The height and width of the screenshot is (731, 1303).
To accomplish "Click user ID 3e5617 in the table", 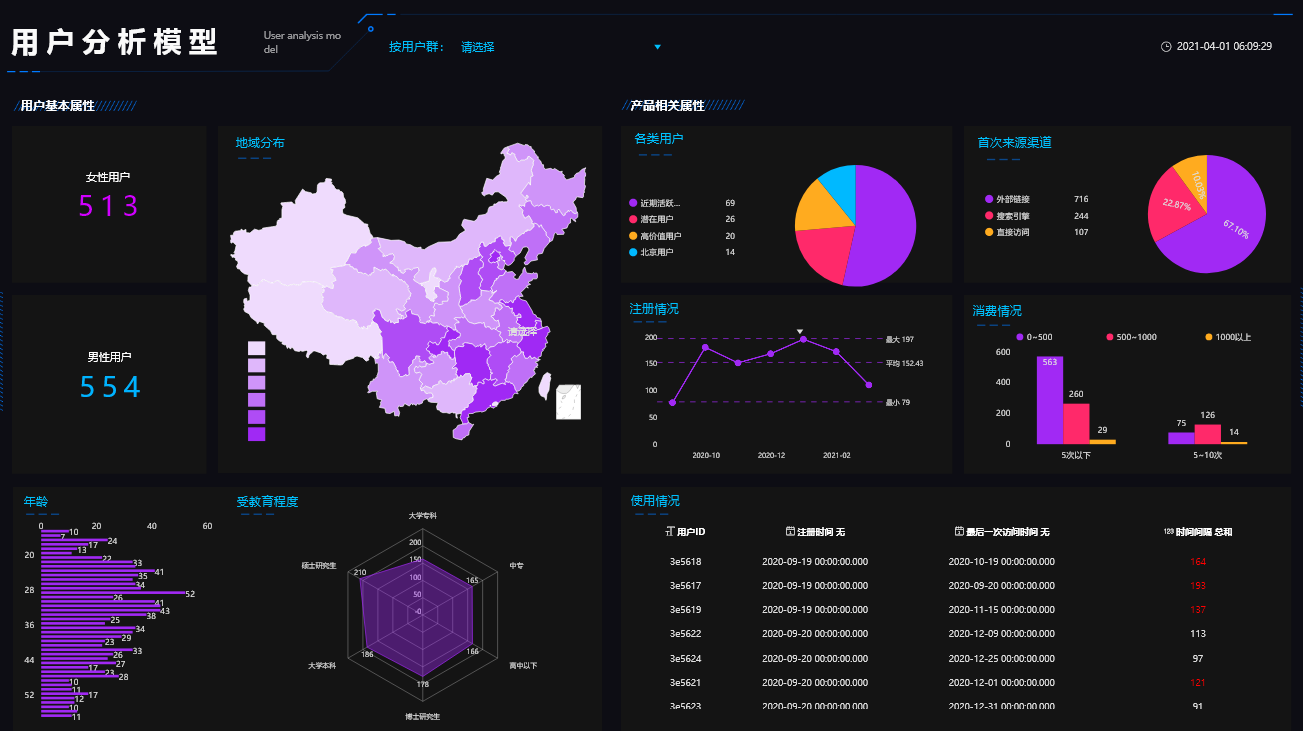I will [685, 586].
